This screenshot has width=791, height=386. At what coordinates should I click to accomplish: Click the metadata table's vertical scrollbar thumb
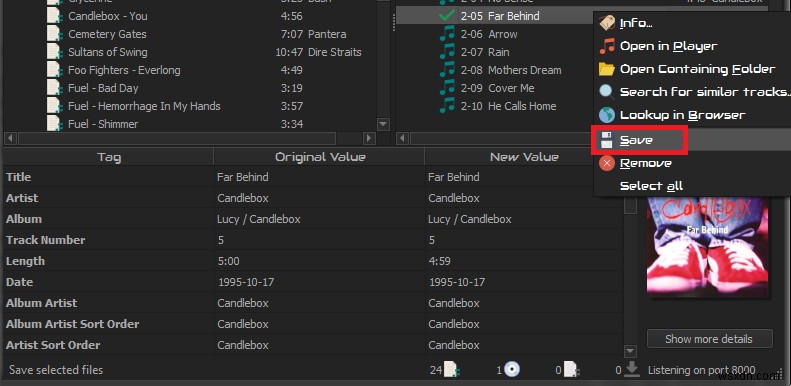coord(630,205)
